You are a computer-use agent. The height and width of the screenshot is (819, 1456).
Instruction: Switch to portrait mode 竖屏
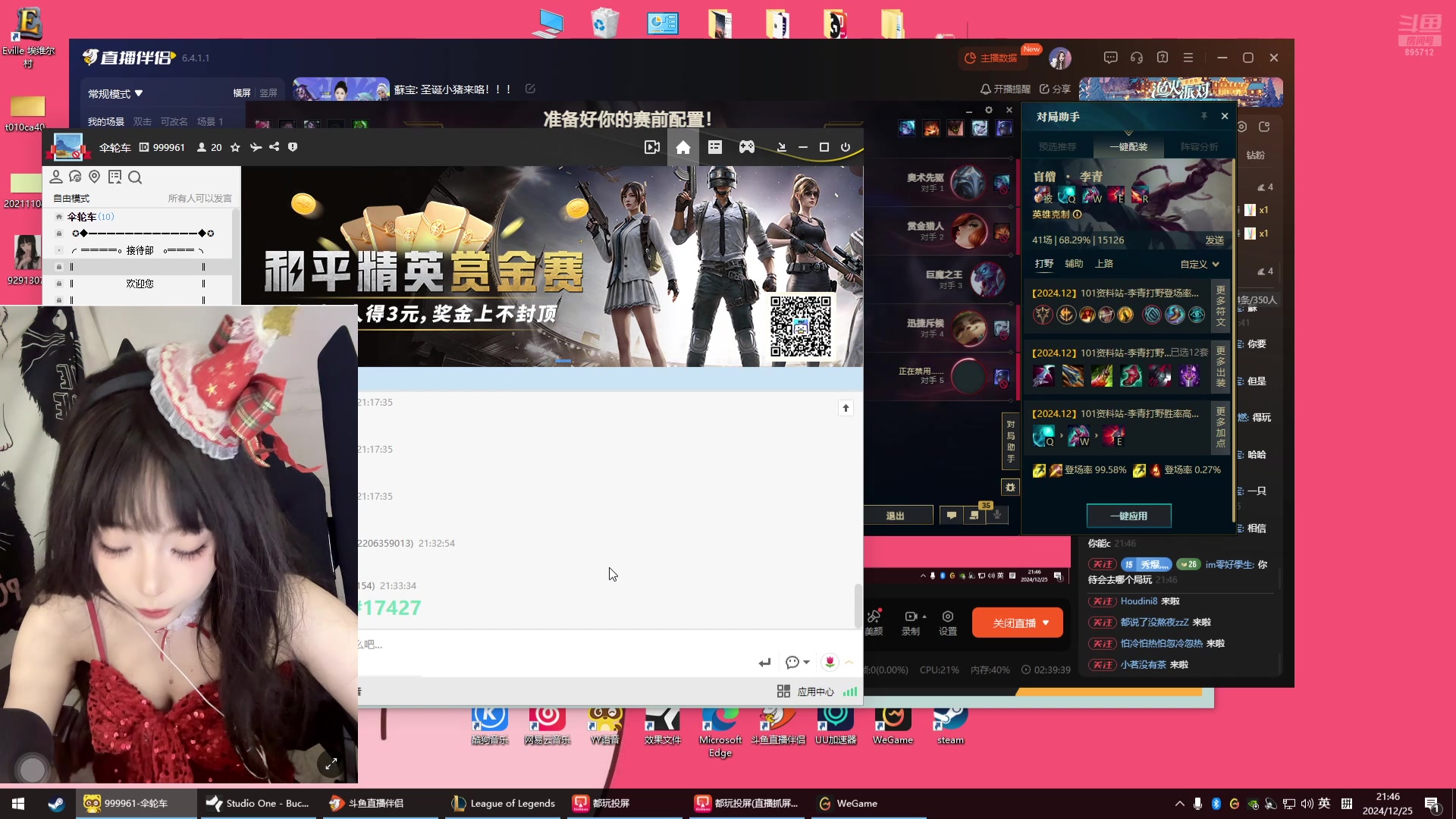(x=268, y=93)
